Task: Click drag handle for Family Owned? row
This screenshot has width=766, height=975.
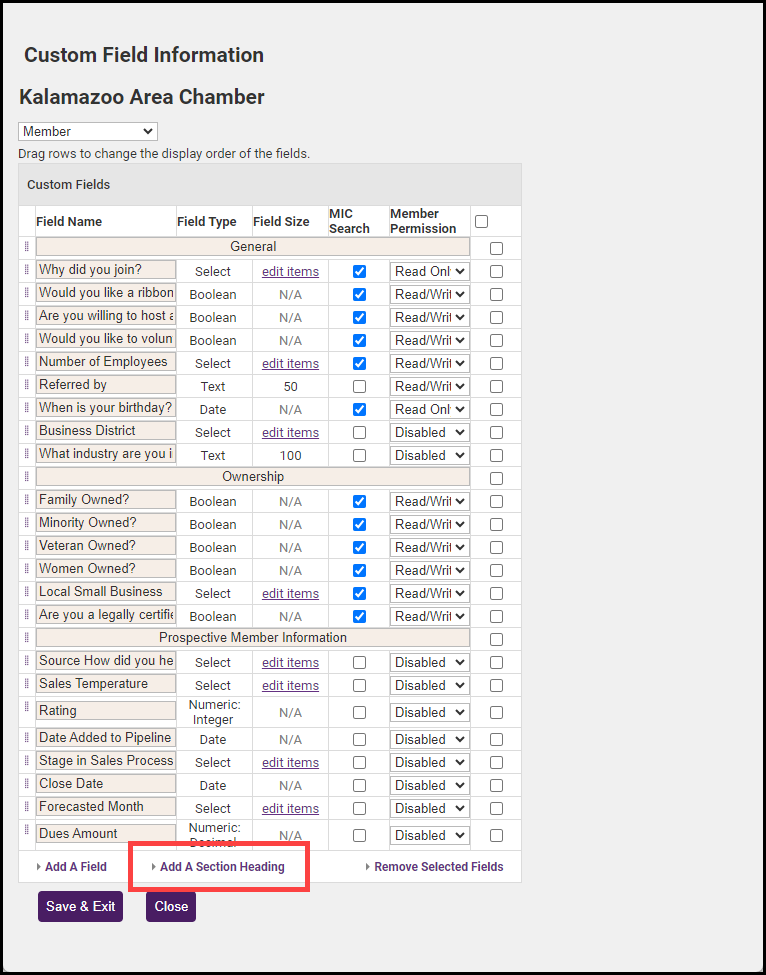Action: 27,500
